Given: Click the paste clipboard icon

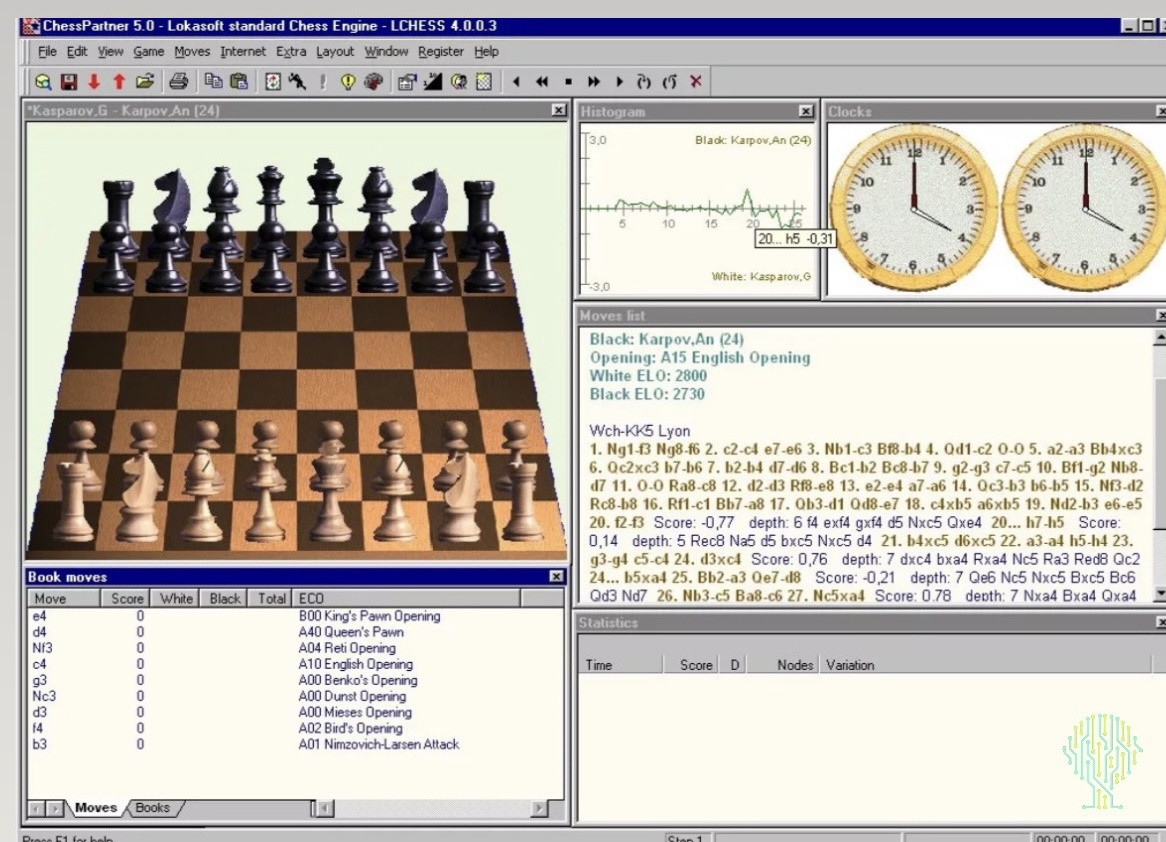Looking at the screenshot, I should tap(239, 82).
